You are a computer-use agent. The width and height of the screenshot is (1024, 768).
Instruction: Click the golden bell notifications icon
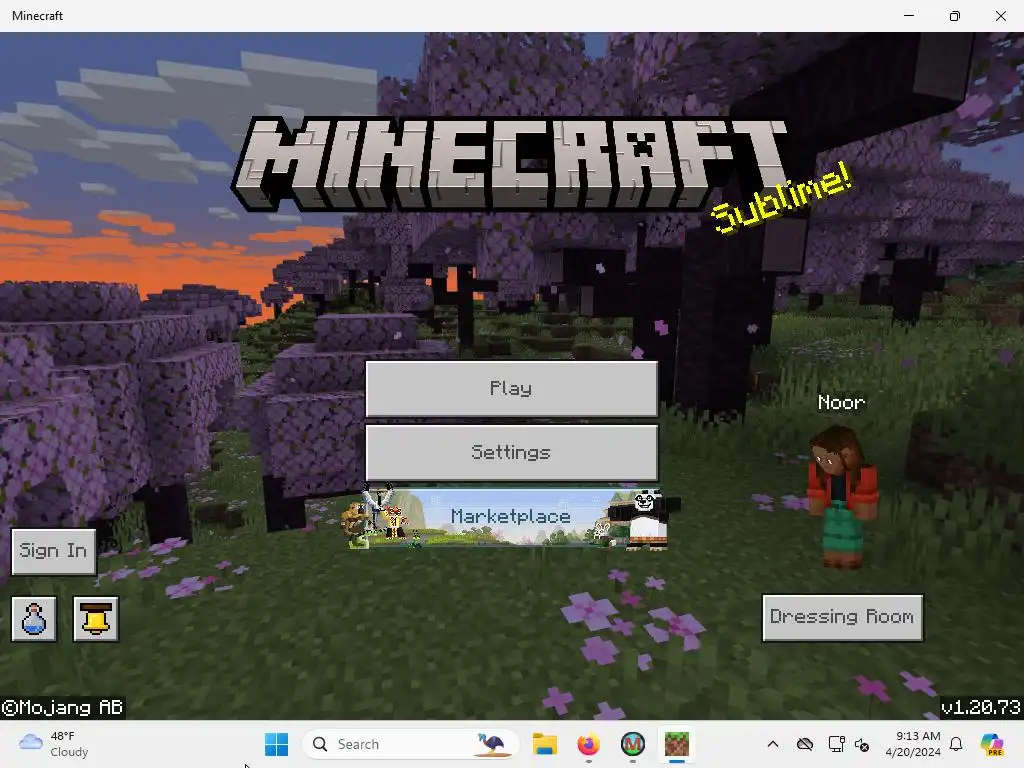pyautogui.click(x=96, y=618)
